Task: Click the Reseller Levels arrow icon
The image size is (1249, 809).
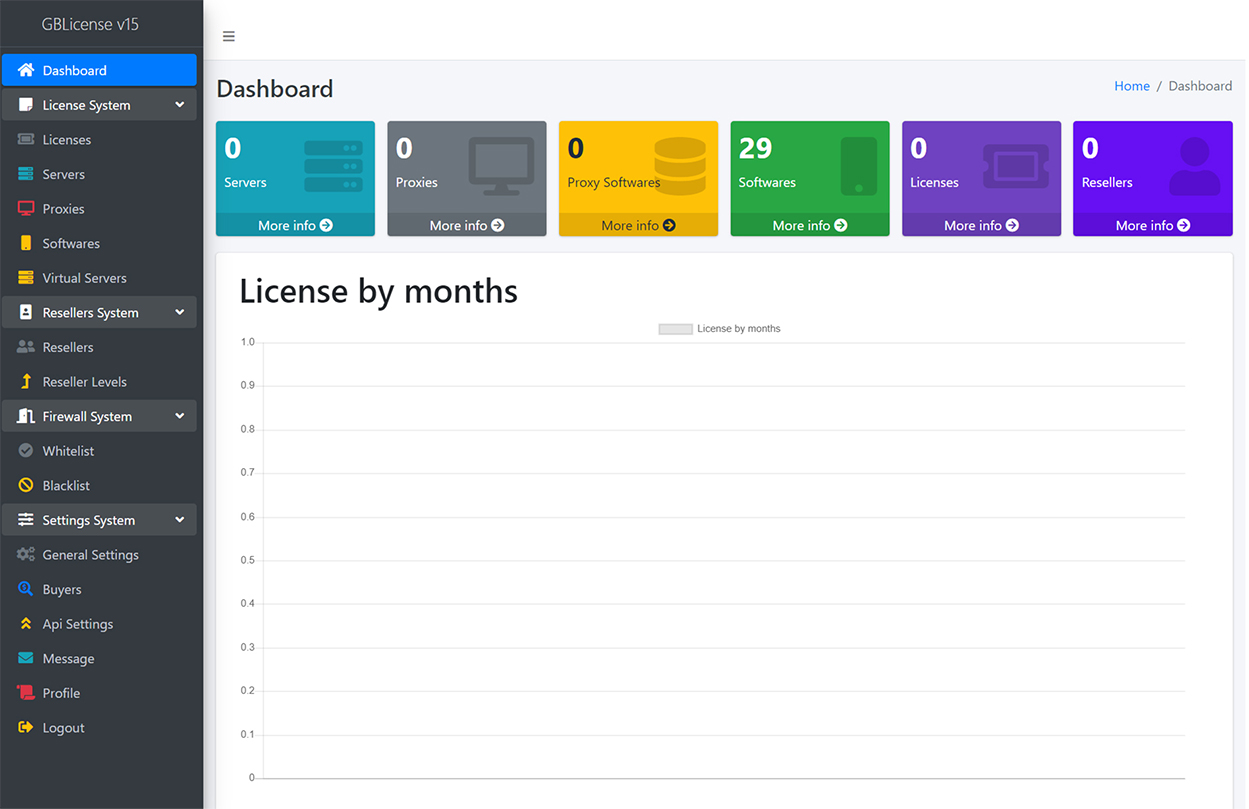Action: pos(26,382)
